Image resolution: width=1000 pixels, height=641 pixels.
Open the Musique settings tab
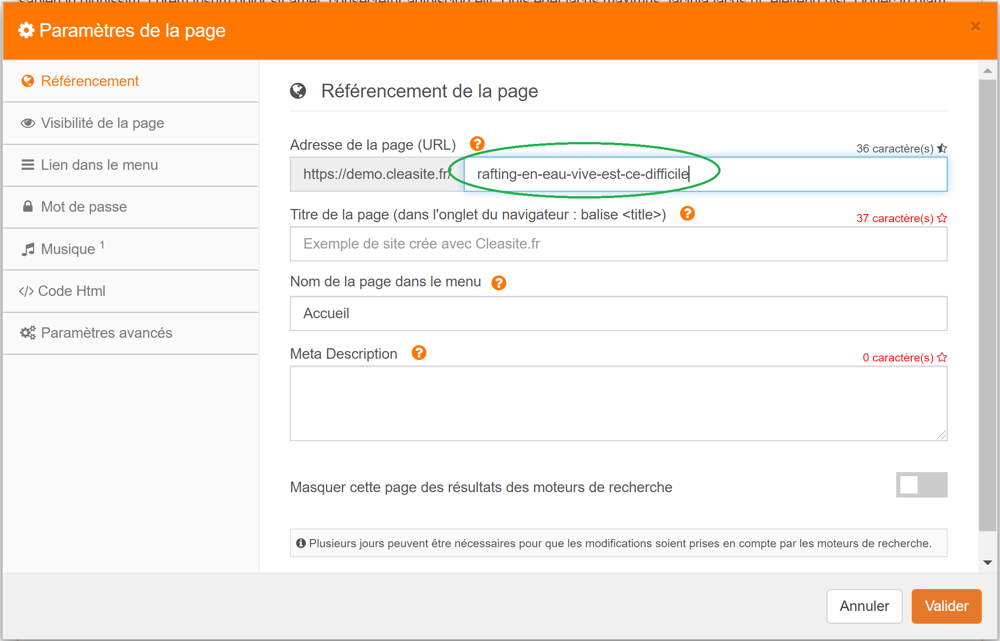(x=68, y=249)
